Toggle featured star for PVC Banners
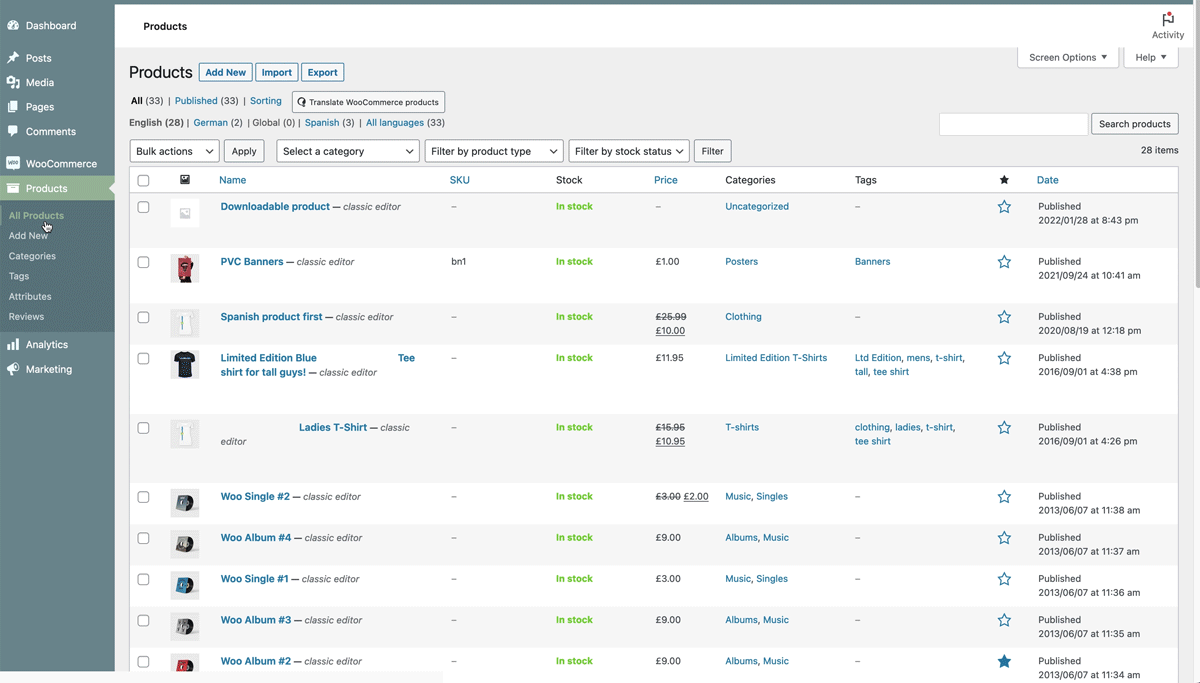Viewport: 1200px width, 683px height. (x=1004, y=262)
